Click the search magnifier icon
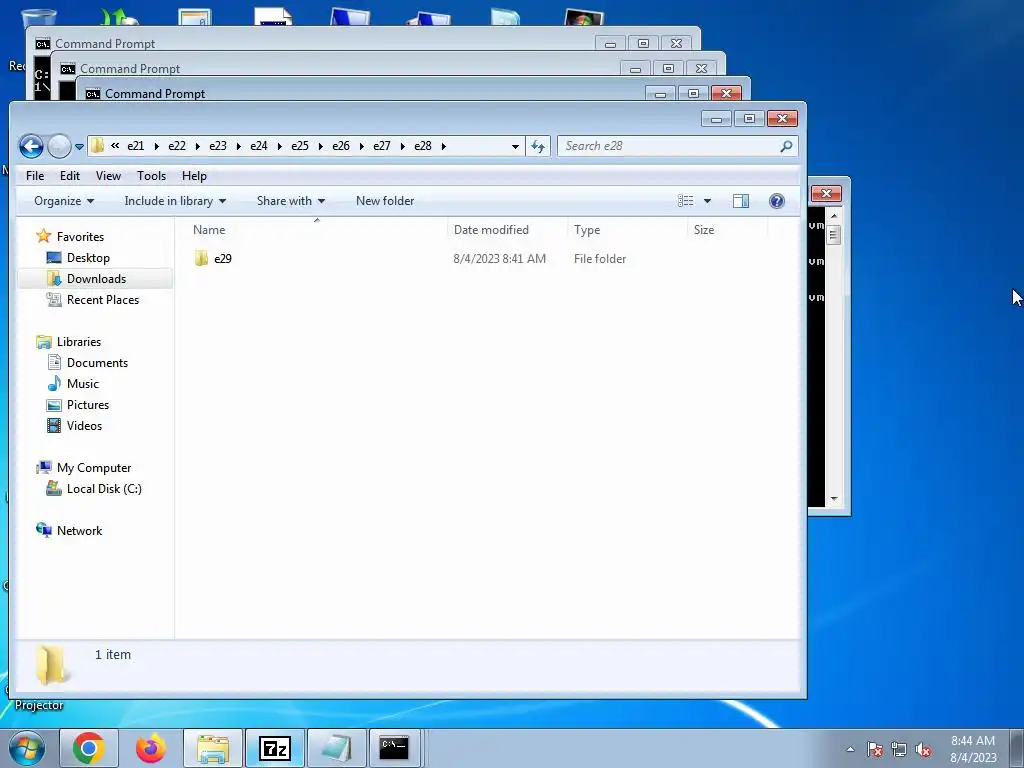Image resolution: width=1024 pixels, height=768 pixels. click(x=786, y=146)
